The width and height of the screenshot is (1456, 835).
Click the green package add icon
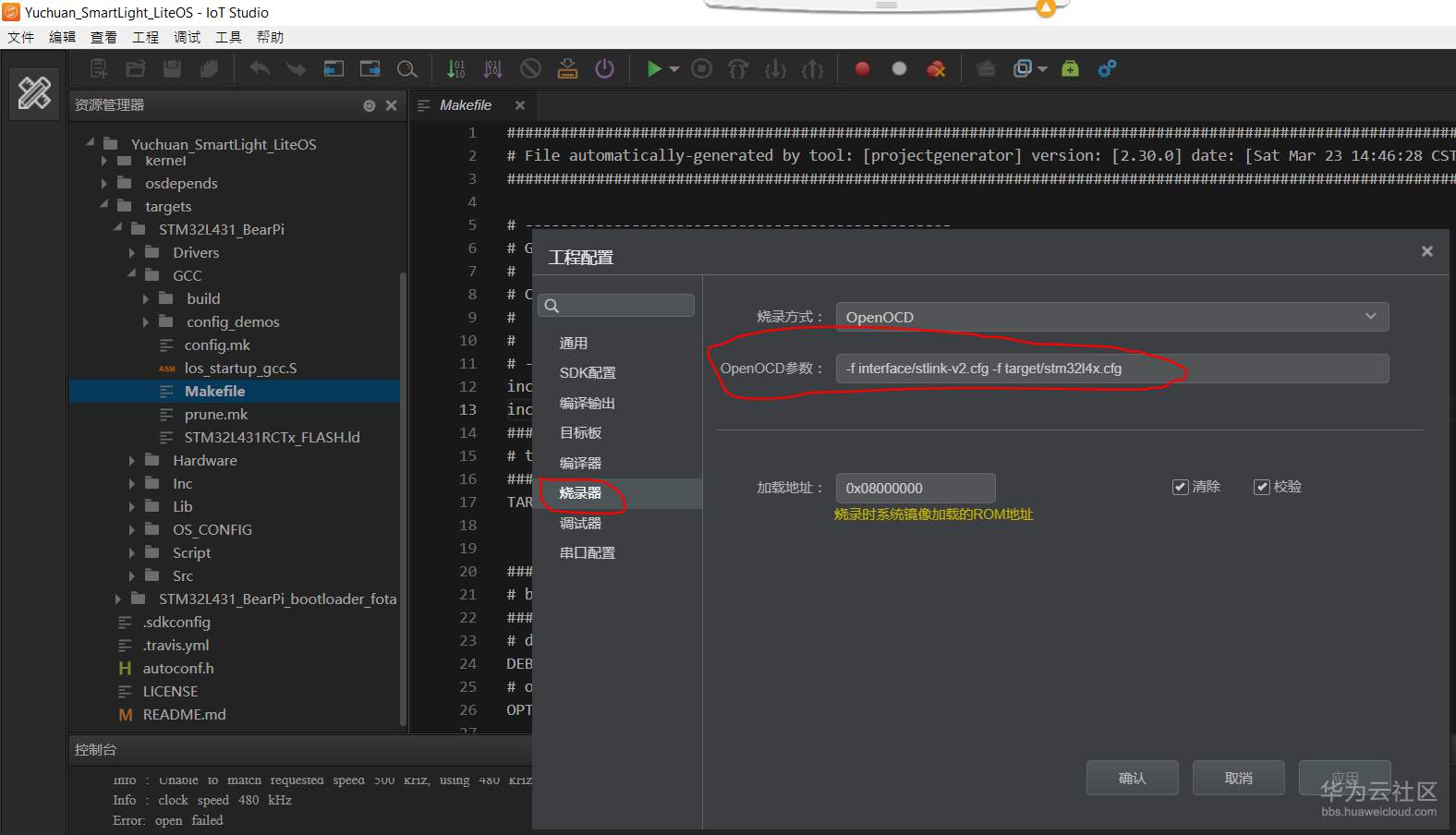(1070, 68)
